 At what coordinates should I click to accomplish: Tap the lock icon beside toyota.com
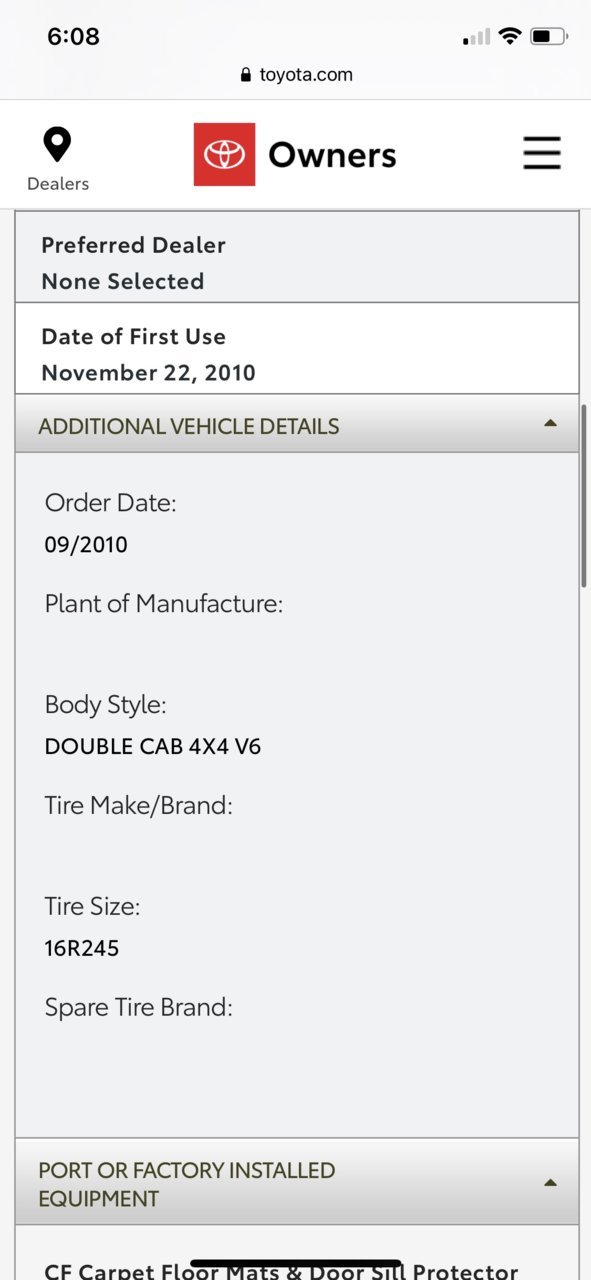(246, 75)
